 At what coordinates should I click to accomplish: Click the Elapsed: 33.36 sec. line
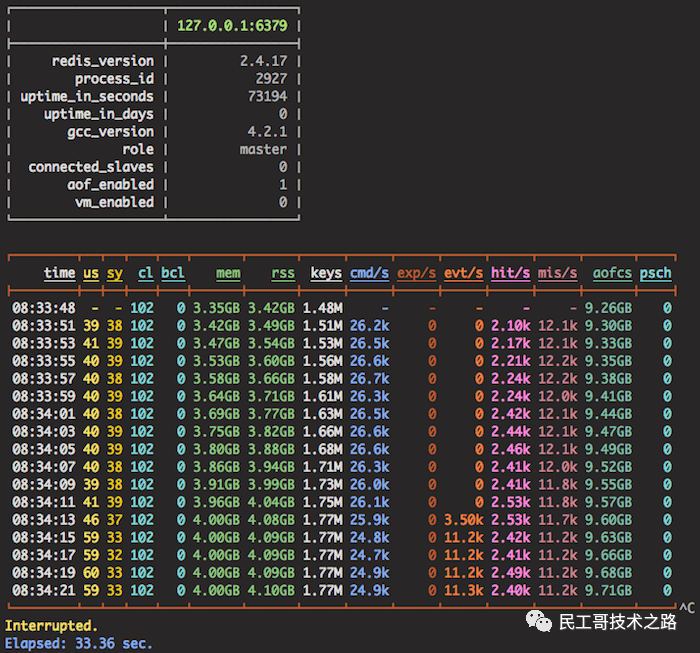point(79,644)
